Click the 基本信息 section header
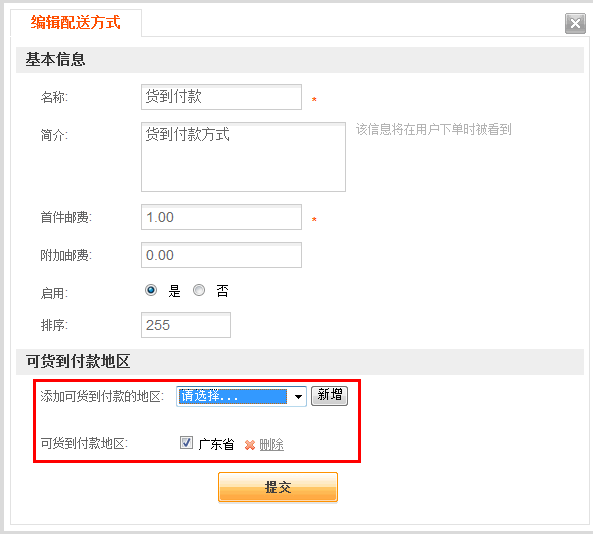593x534 pixels. click(x=300, y=60)
